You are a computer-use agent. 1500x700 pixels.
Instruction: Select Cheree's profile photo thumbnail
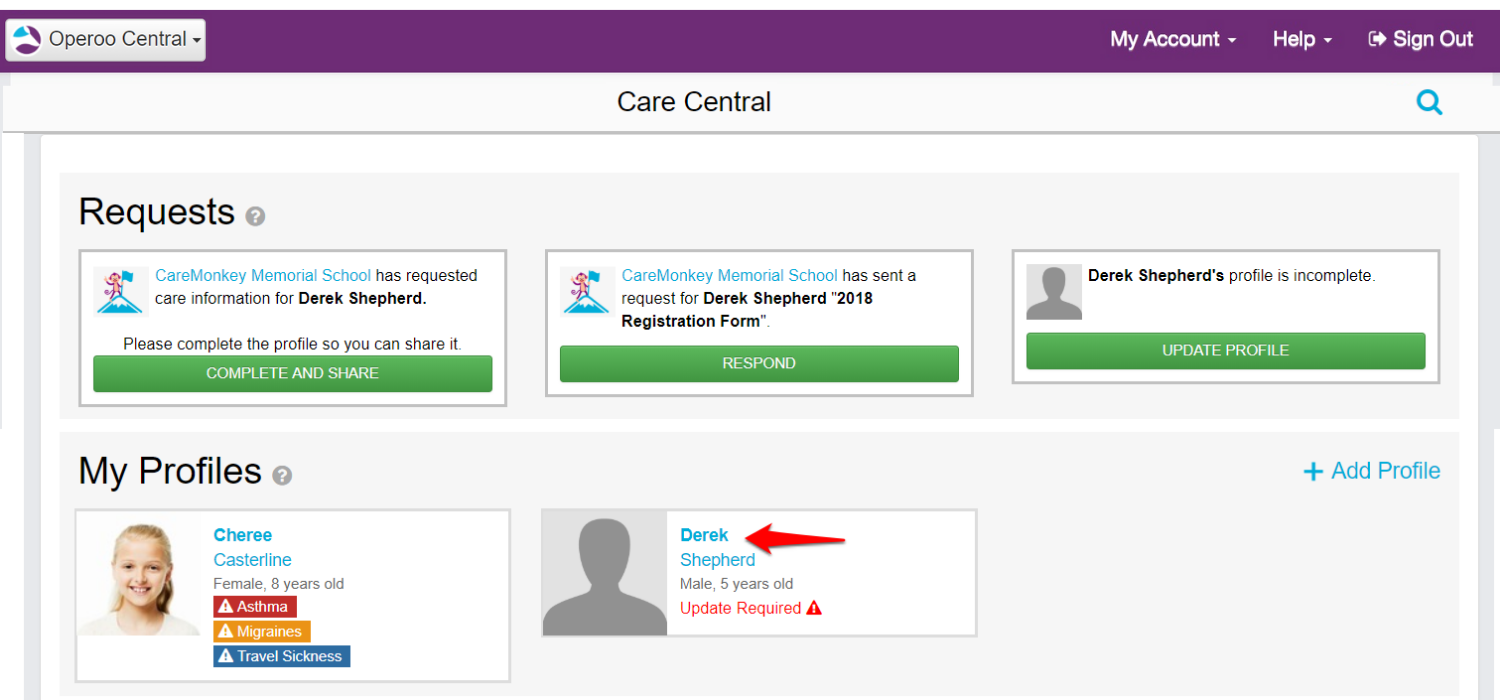pyautogui.click(x=140, y=578)
